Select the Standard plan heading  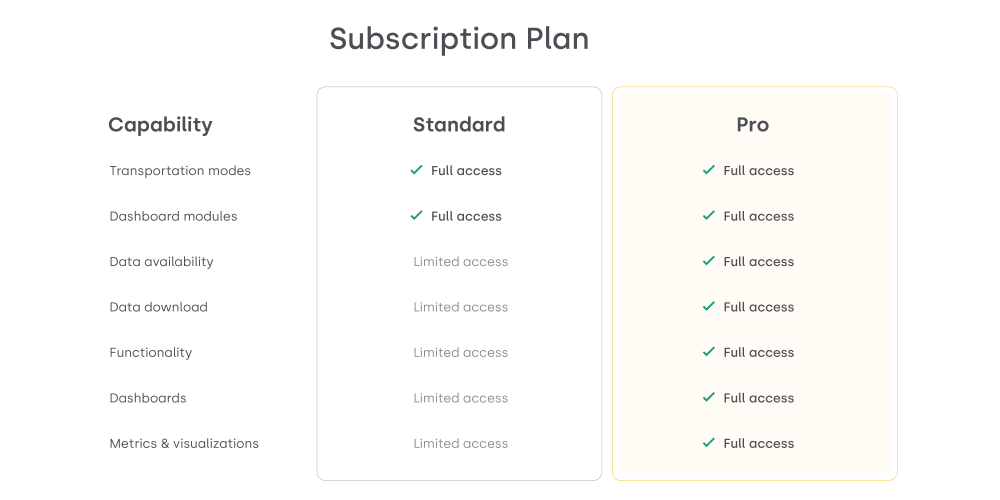click(459, 125)
